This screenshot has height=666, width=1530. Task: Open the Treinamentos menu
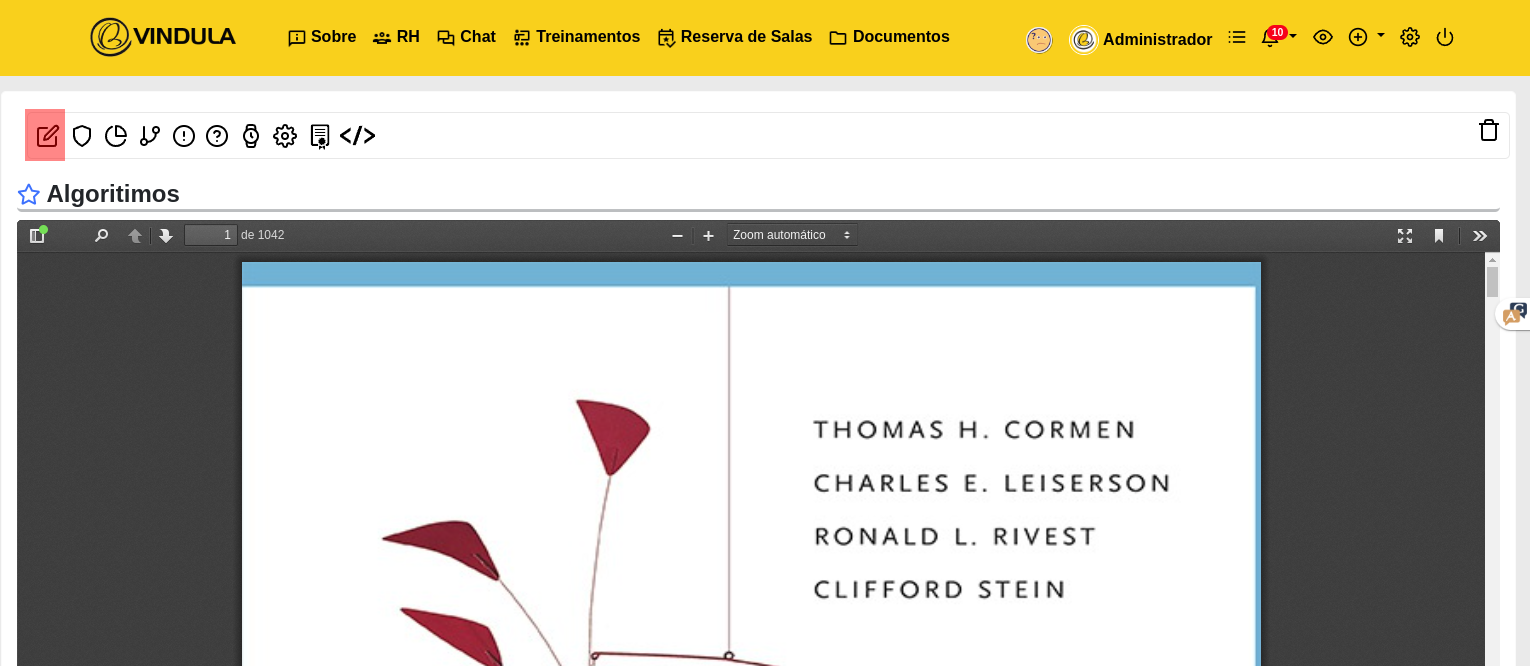click(x=577, y=37)
